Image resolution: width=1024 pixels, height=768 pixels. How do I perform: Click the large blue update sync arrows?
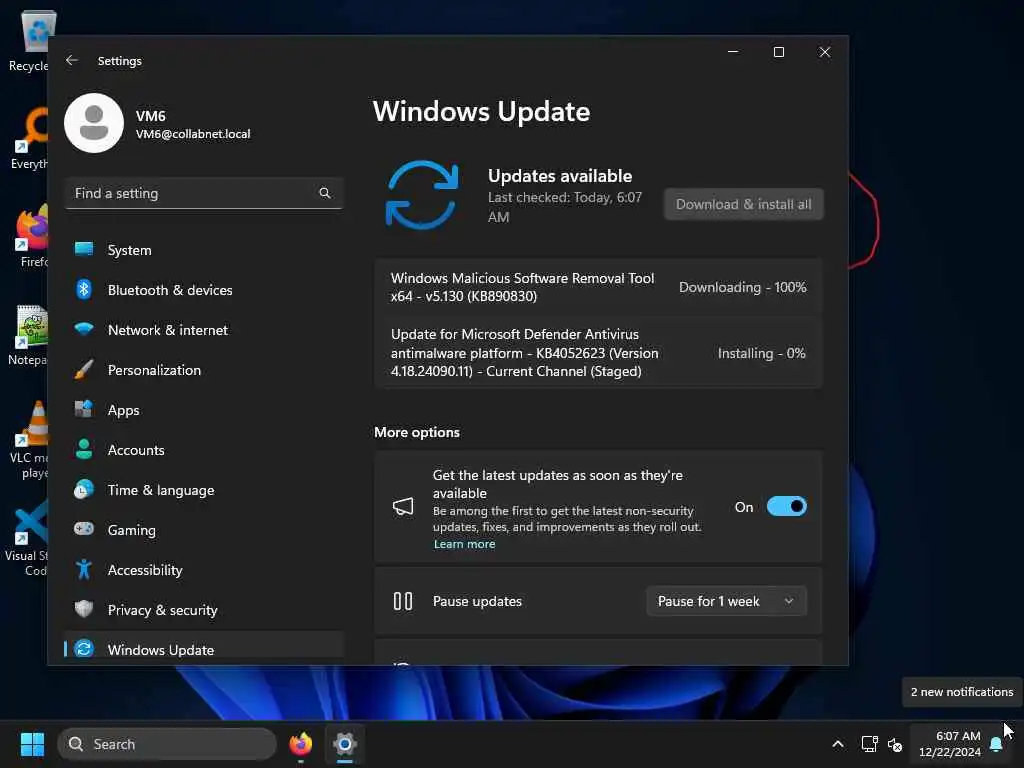(x=422, y=195)
